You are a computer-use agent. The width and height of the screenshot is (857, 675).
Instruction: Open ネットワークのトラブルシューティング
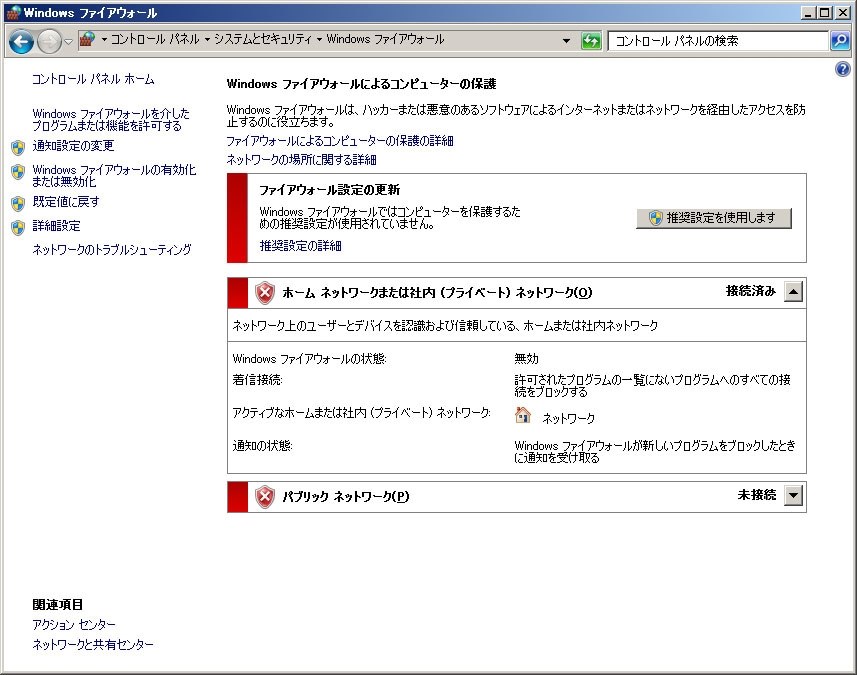coord(112,250)
